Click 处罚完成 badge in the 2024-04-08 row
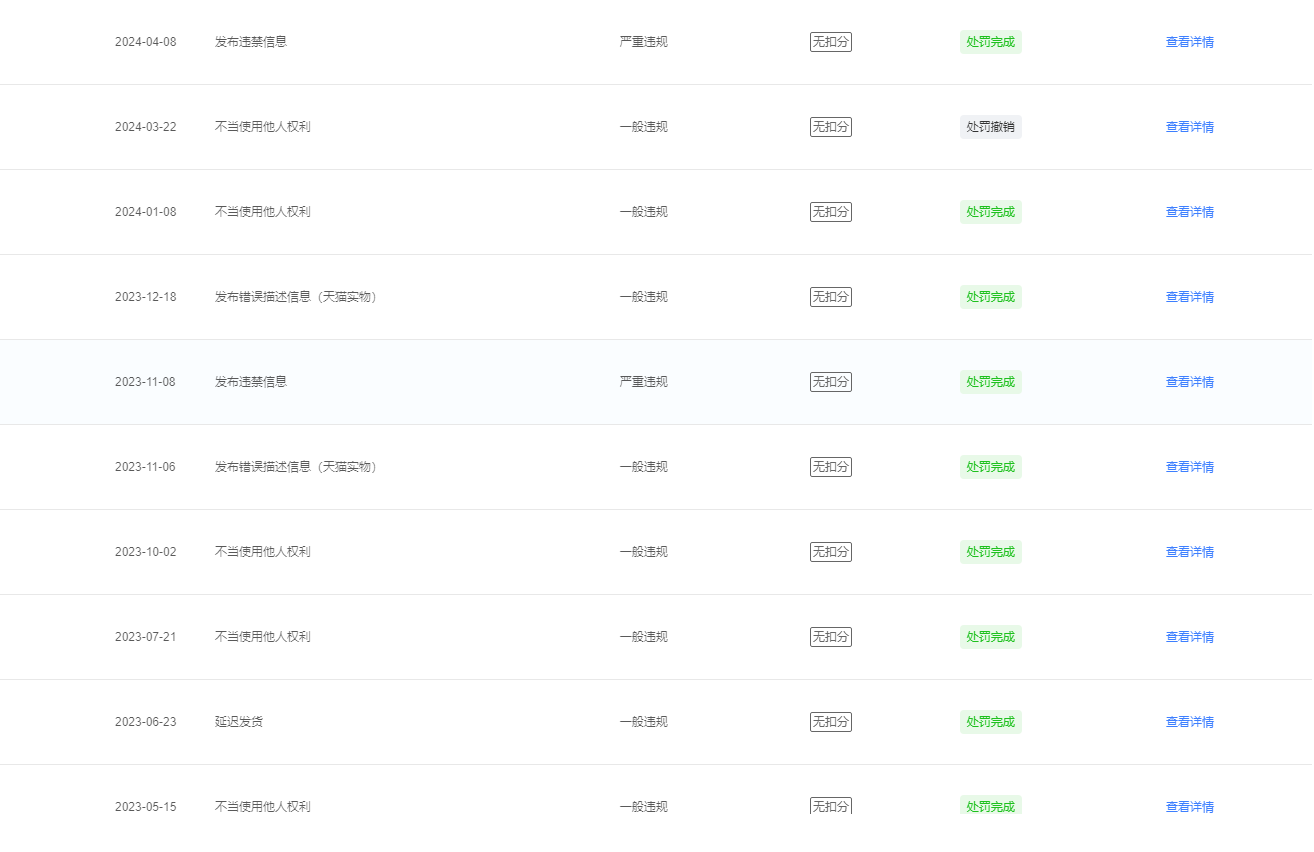 tap(990, 42)
